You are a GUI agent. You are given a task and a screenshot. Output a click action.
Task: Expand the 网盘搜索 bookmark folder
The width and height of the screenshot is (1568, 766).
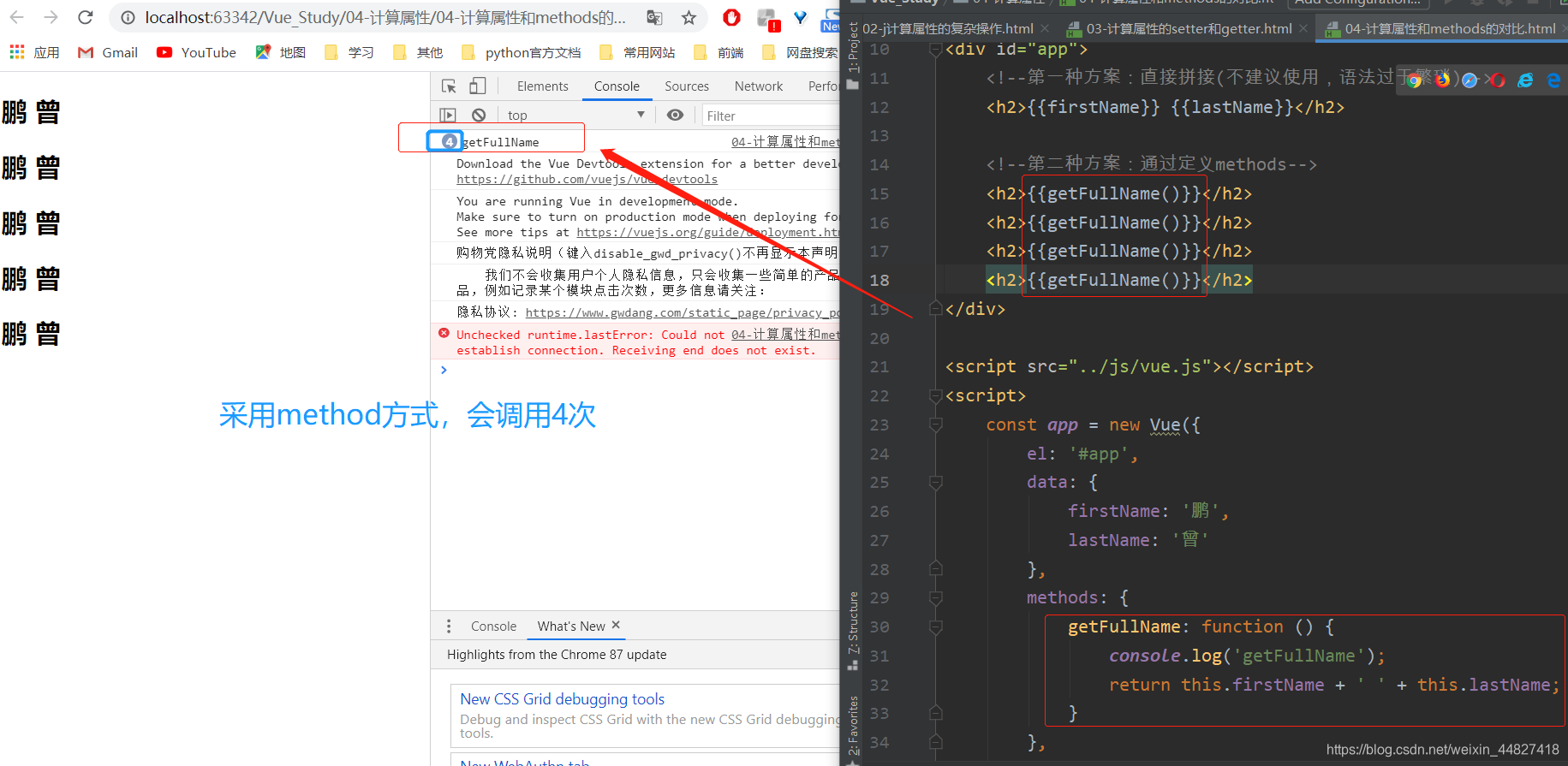[800, 52]
